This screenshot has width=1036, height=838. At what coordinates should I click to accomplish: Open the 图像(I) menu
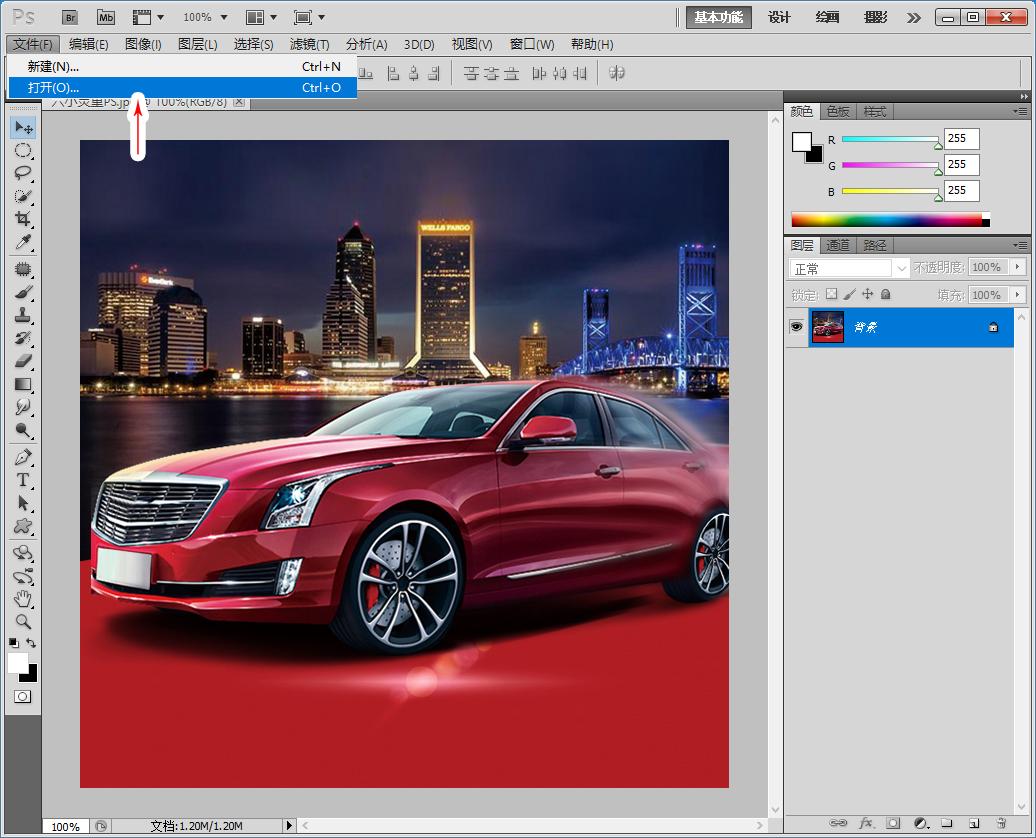[x=143, y=44]
